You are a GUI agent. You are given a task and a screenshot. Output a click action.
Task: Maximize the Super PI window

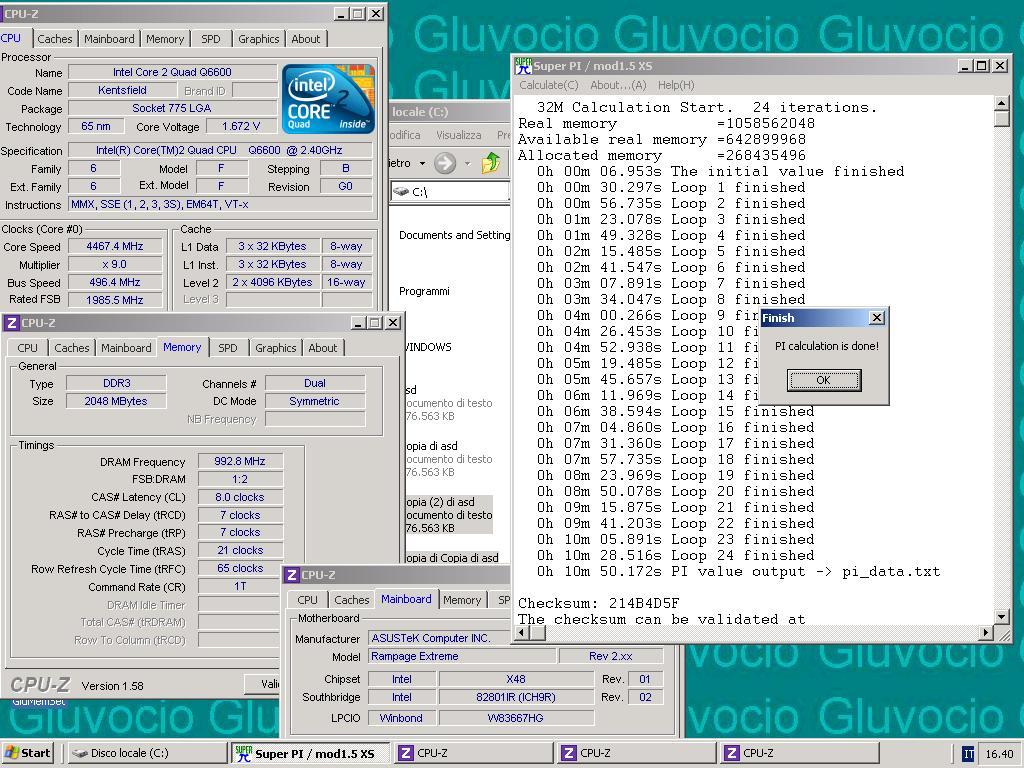pos(982,65)
